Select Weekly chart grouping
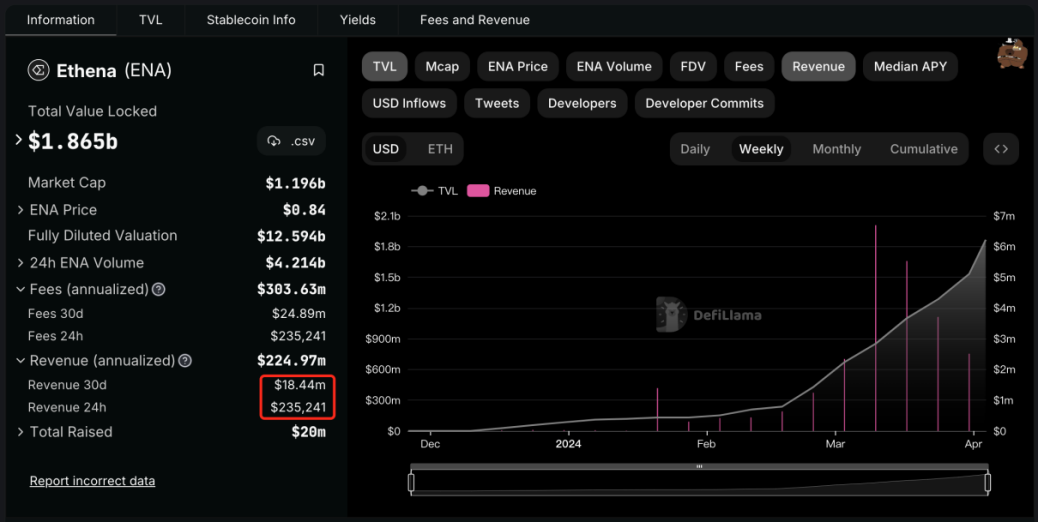Screen dimensions: 1038x522 761,149
